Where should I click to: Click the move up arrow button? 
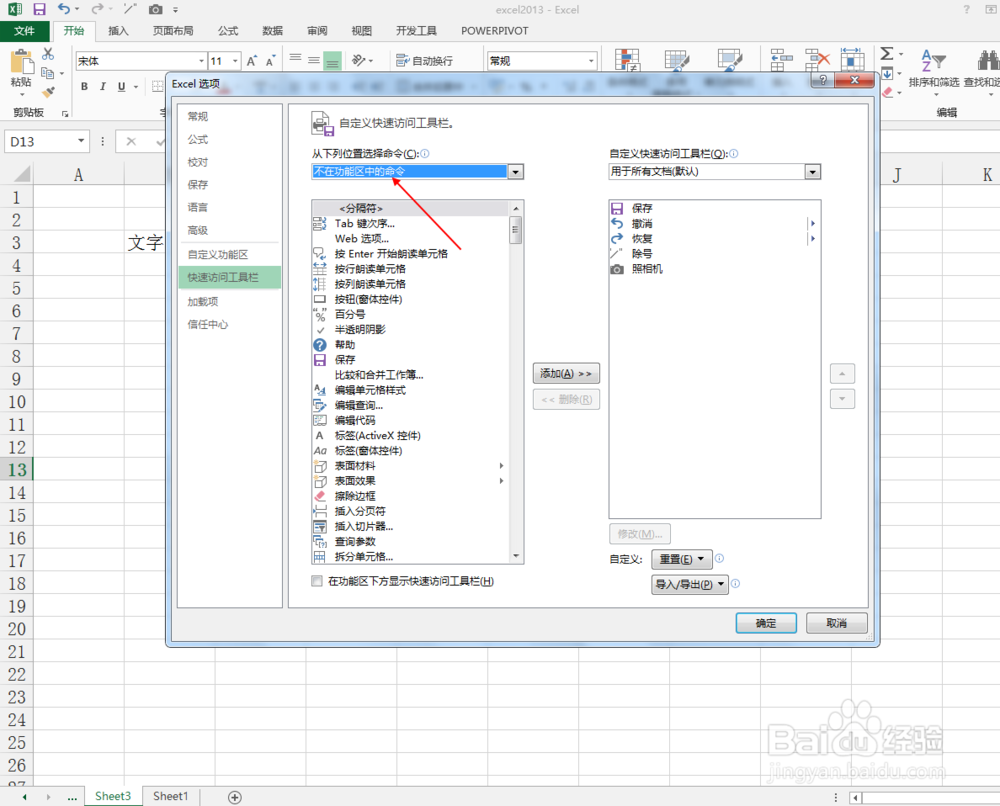coord(842,374)
